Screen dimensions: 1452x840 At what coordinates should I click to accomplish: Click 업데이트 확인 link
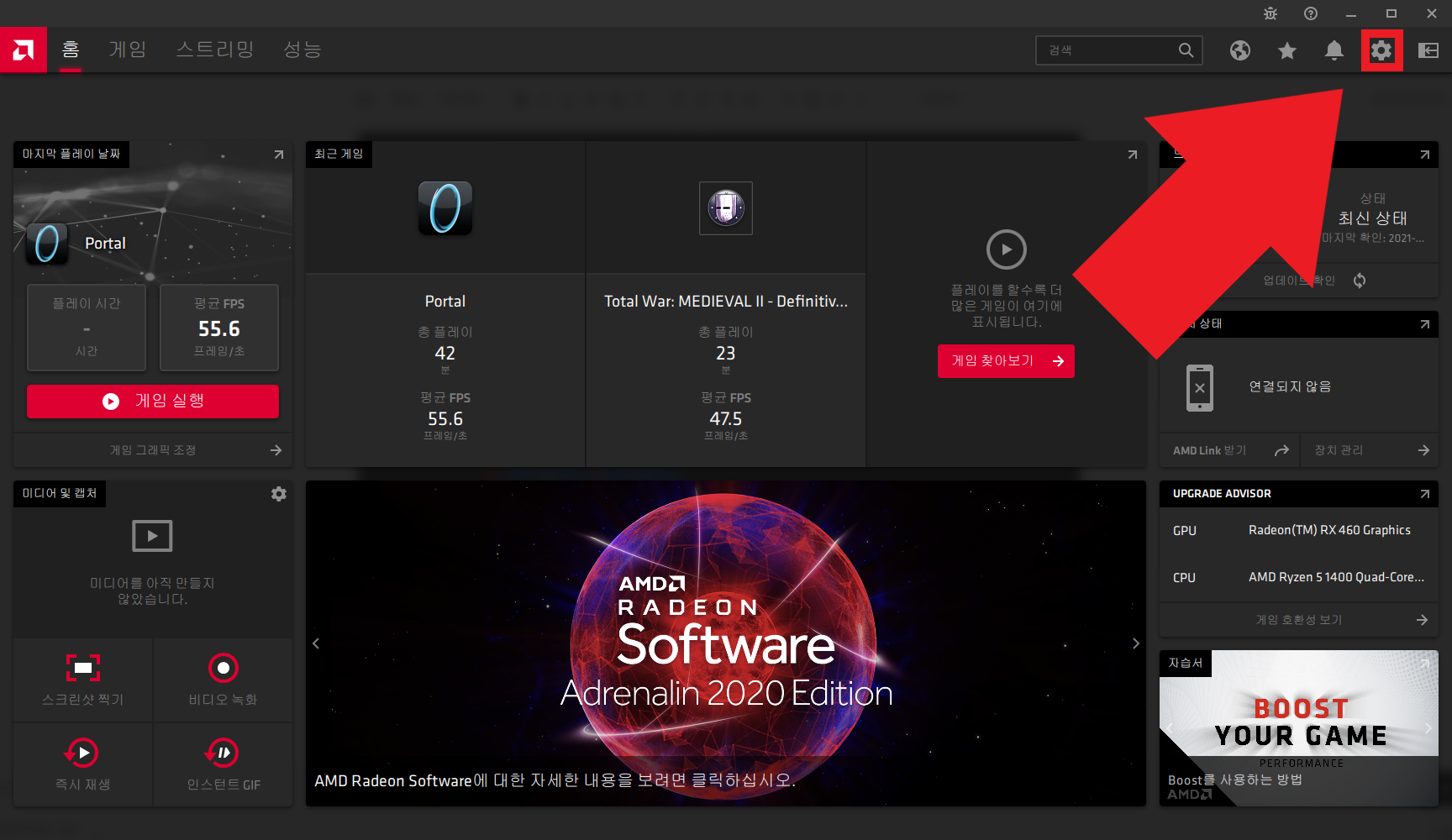point(1299,281)
